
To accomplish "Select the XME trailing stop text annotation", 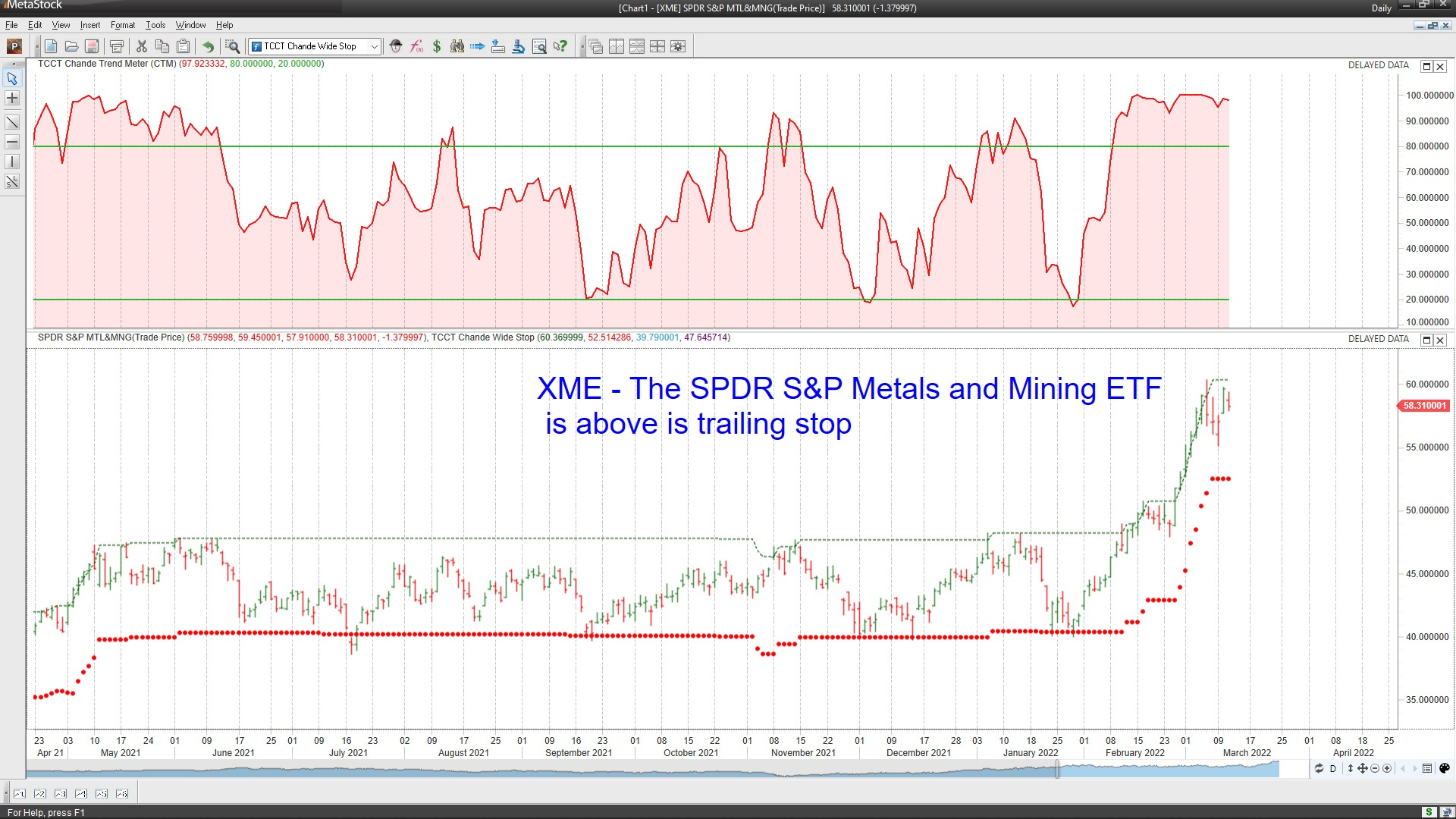I will click(849, 406).
